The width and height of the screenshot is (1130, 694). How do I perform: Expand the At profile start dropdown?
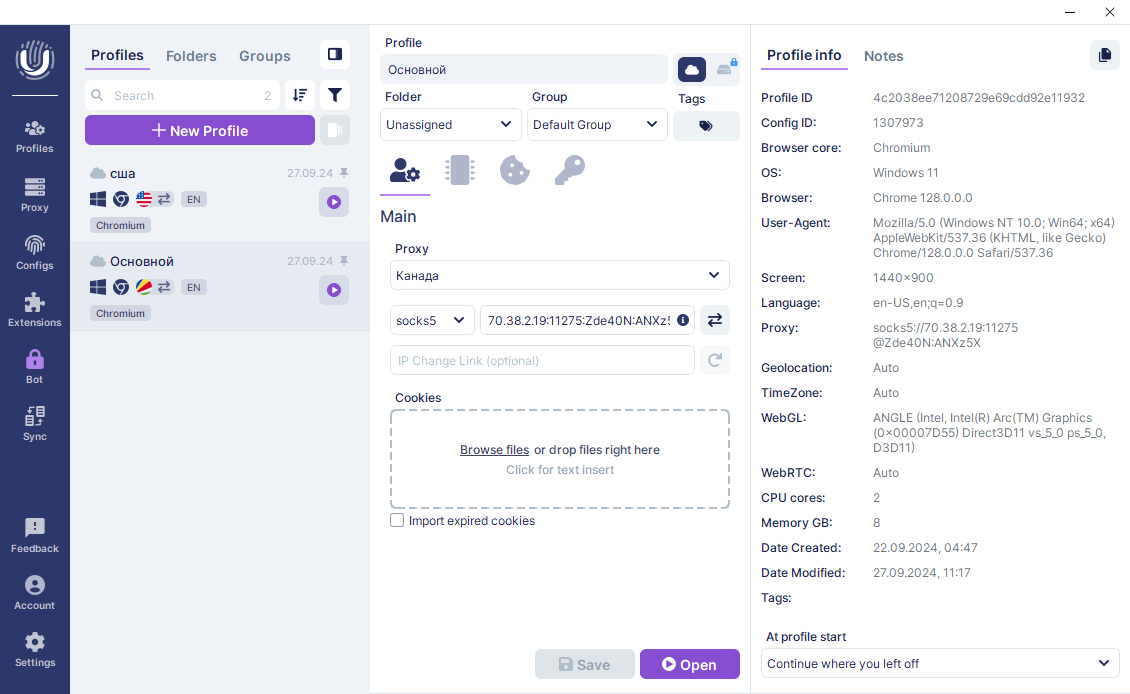pos(939,663)
